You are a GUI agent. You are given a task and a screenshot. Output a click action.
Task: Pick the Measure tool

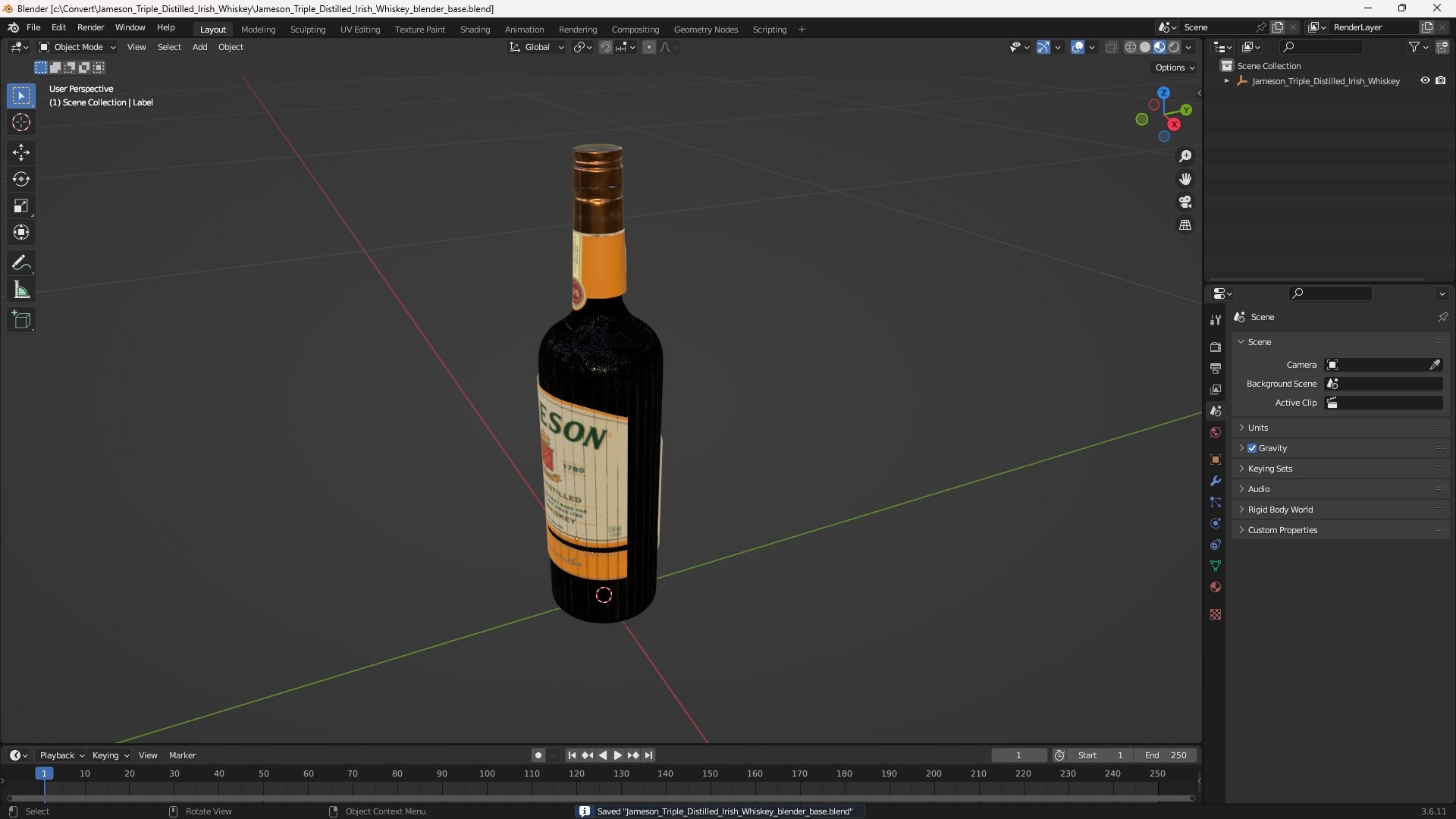(x=21, y=290)
